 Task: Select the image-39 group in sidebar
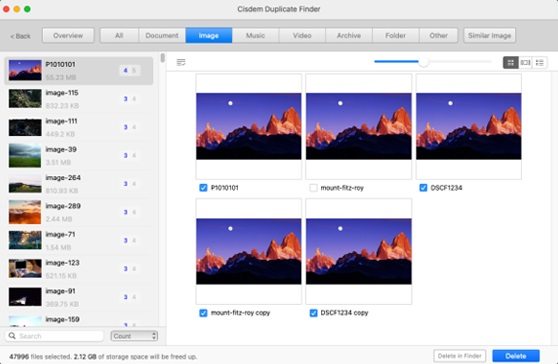click(79, 155)
